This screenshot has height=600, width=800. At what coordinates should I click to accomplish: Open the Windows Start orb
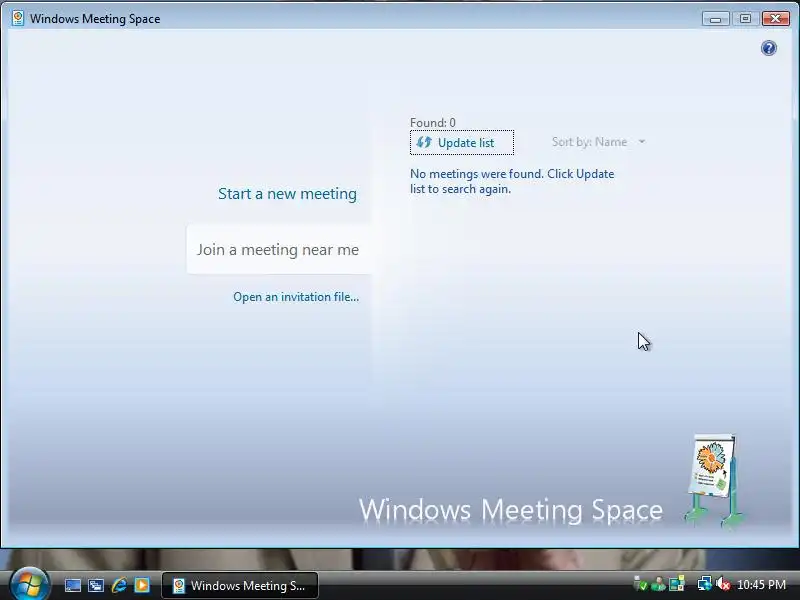point(30,584)
